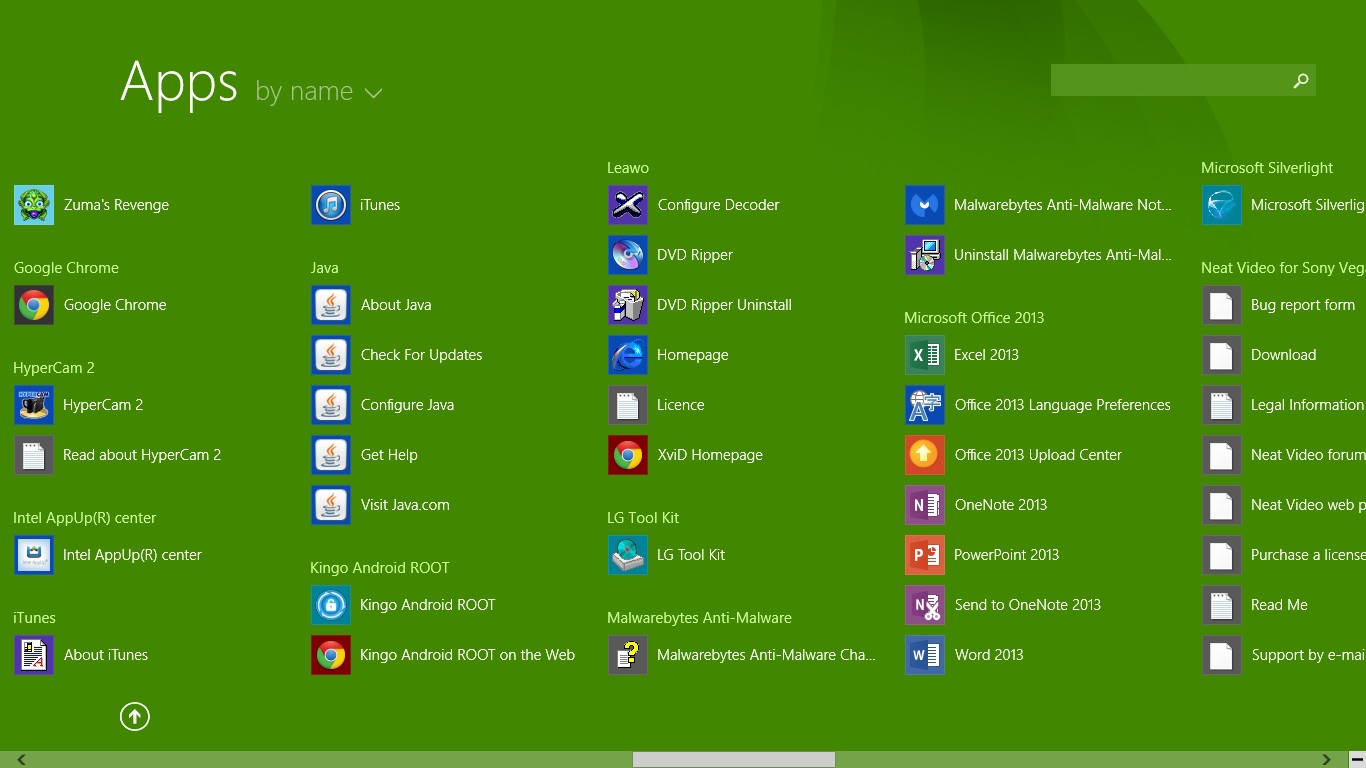The image size is (1366, 768).
Task: Open the Office 2013 Upload Center icon
Action: 925,455
